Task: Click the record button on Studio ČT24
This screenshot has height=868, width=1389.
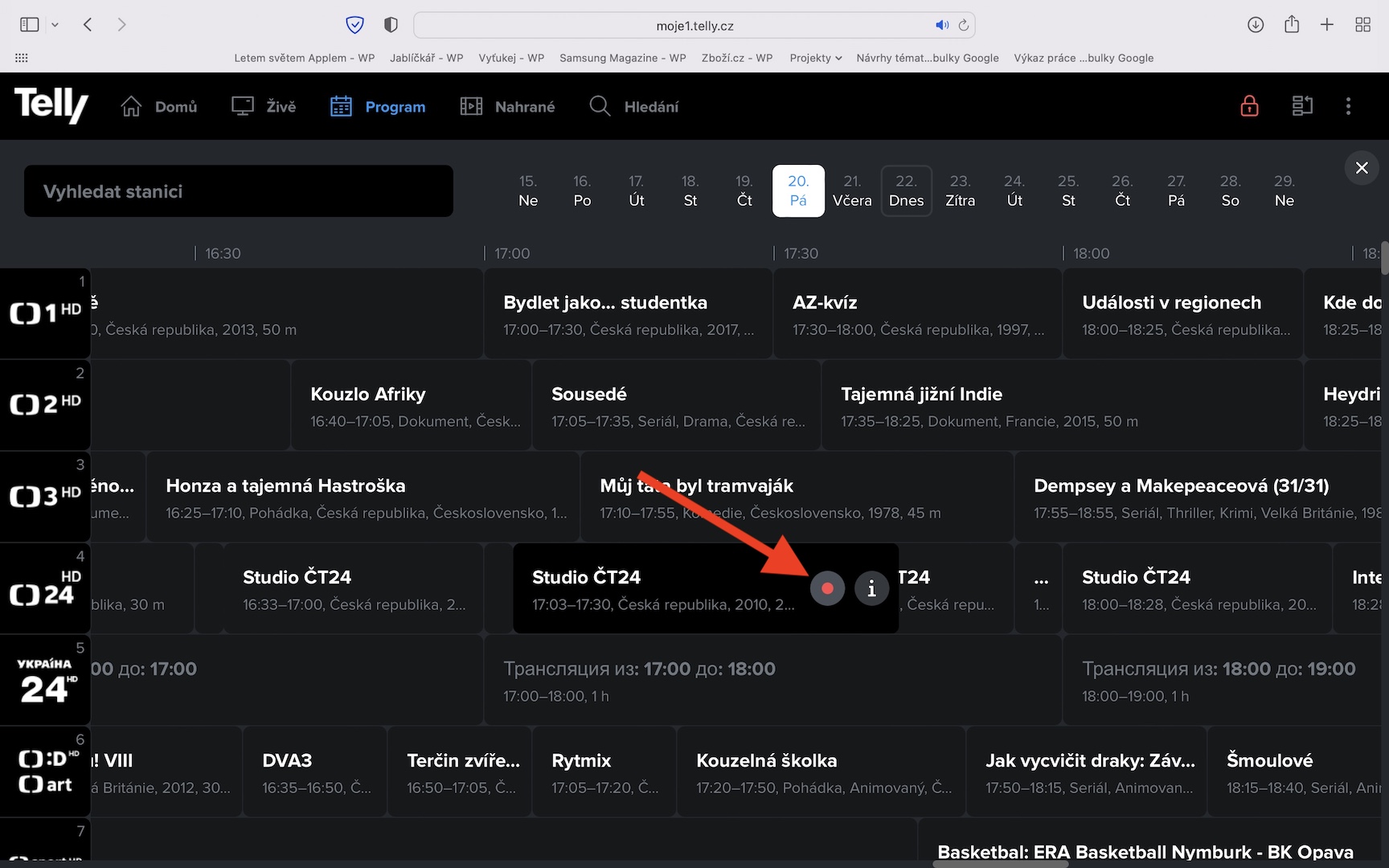Action: point(827,588)
